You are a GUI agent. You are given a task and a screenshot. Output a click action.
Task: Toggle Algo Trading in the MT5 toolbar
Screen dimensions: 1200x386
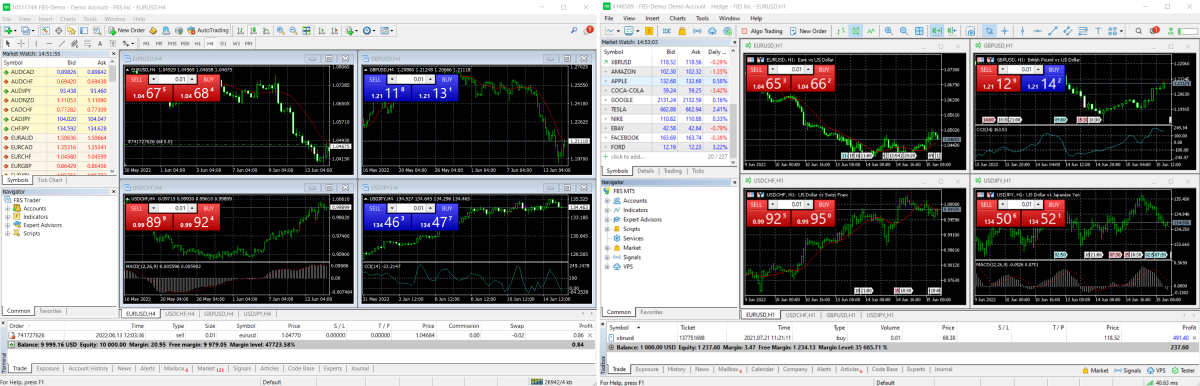tap(760, 30)
